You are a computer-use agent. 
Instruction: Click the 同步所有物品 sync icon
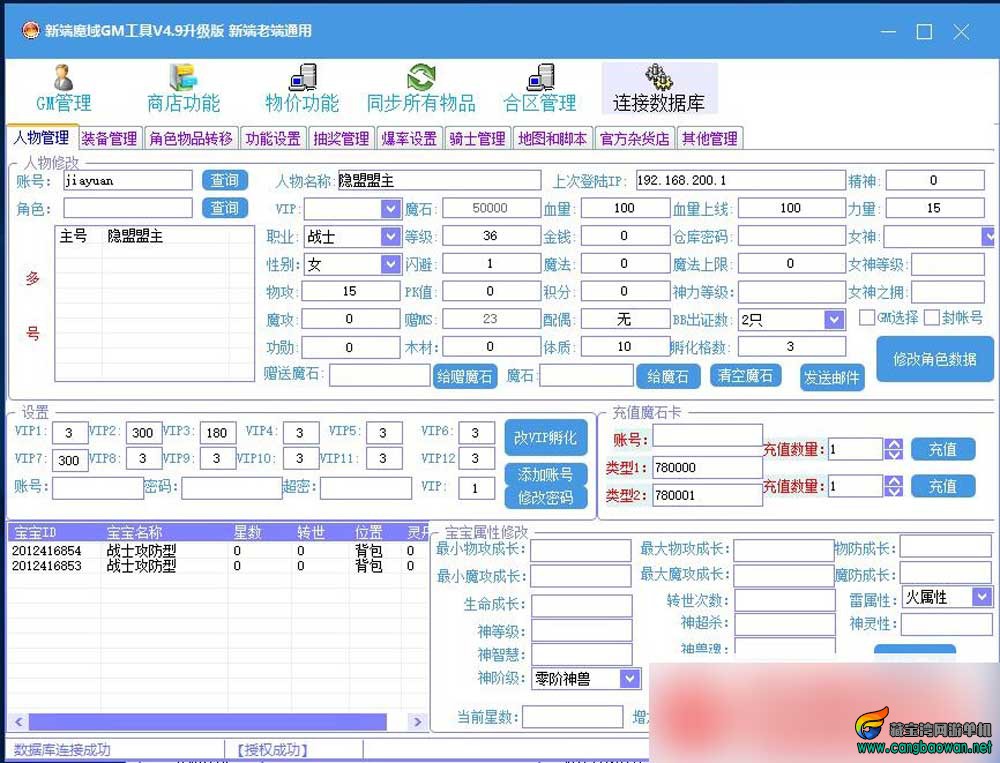tap(421, 78)
